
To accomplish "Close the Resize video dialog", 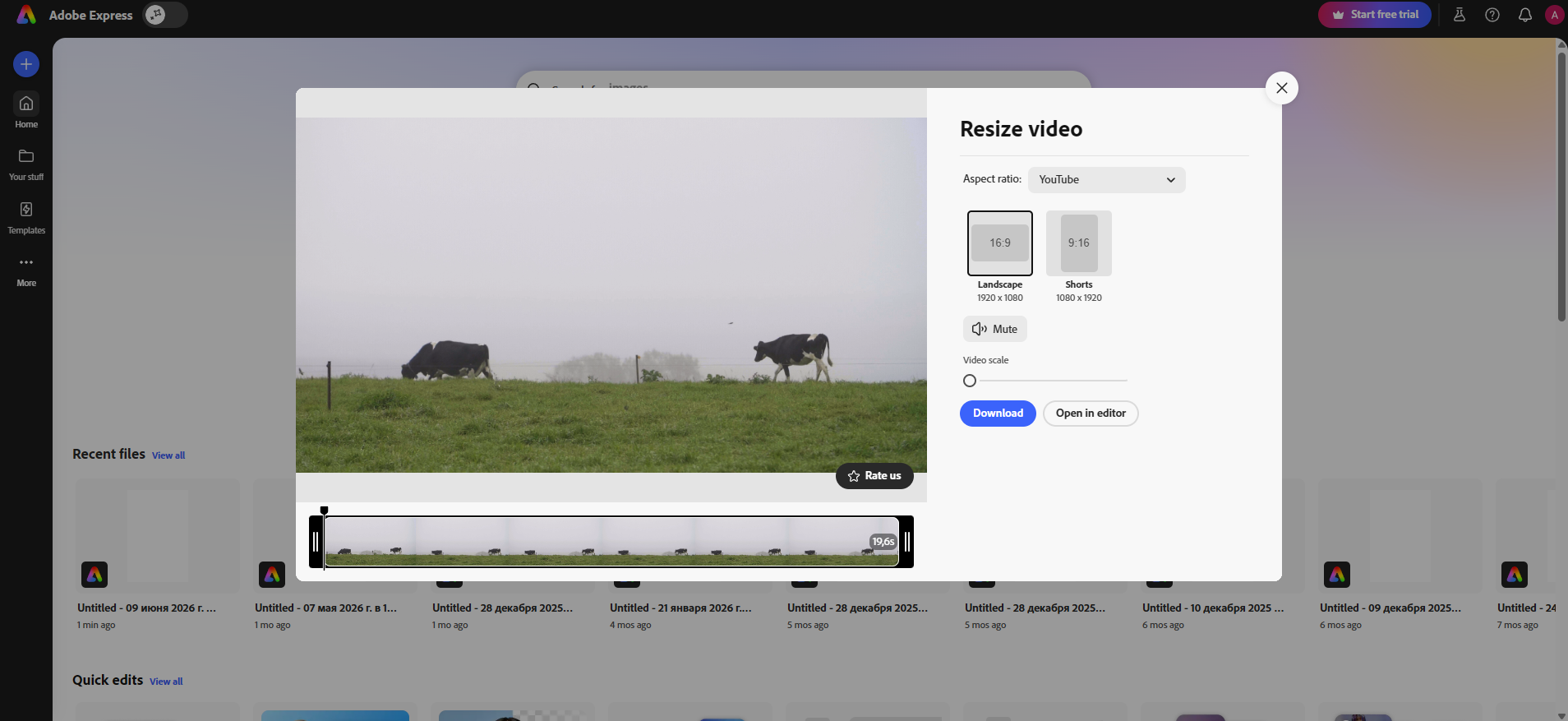I will click(1282, 88).
